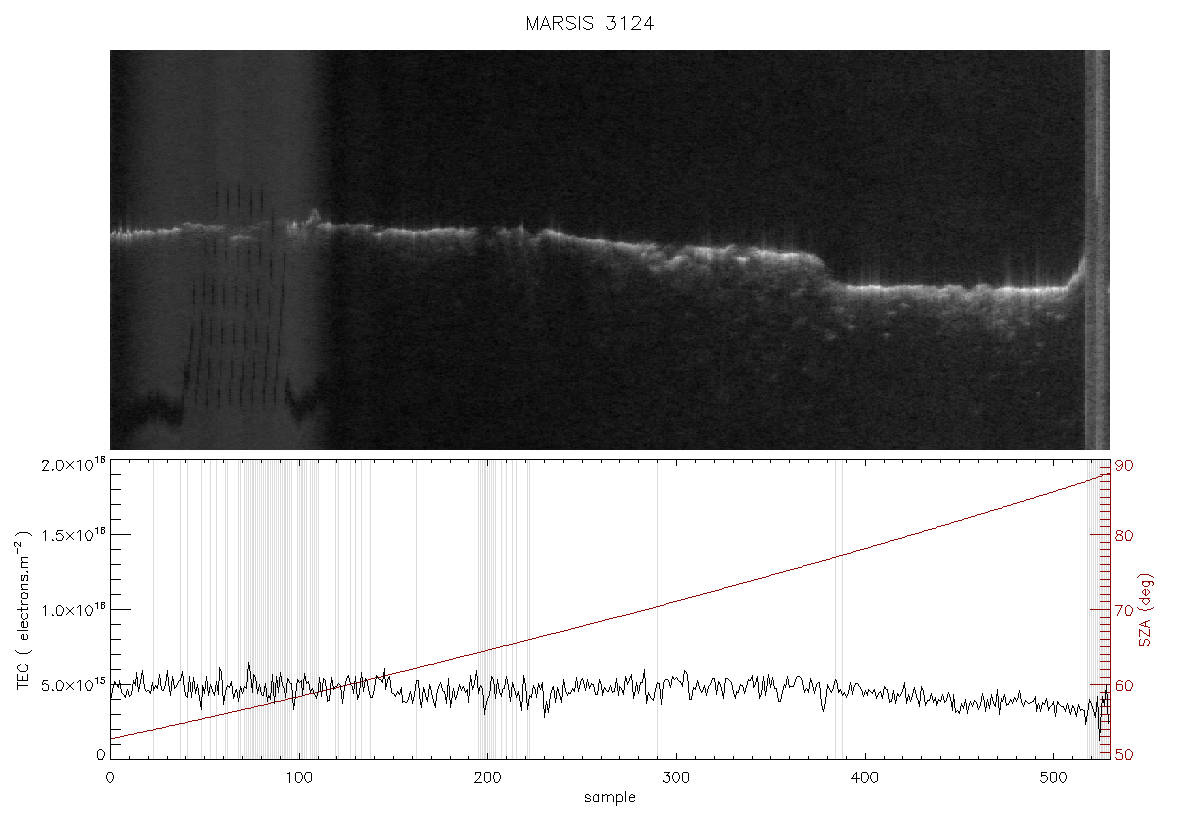The width and height of the screenshot is (1180, 830).
Task: Click the 1.5×10^16 y-axis tick label
Action: point(73,535)
